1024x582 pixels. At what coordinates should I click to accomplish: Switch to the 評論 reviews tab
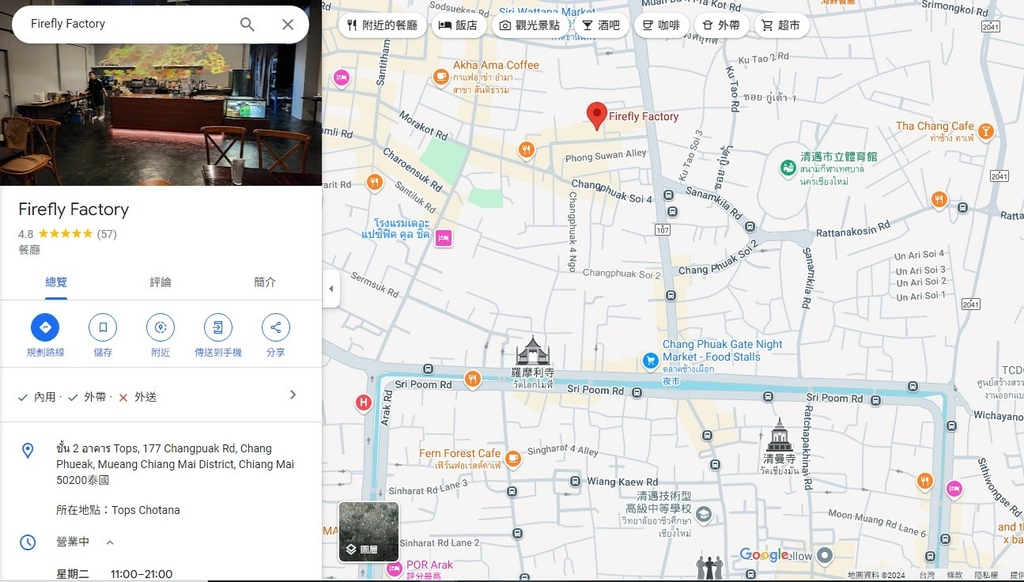pos(161,282)
